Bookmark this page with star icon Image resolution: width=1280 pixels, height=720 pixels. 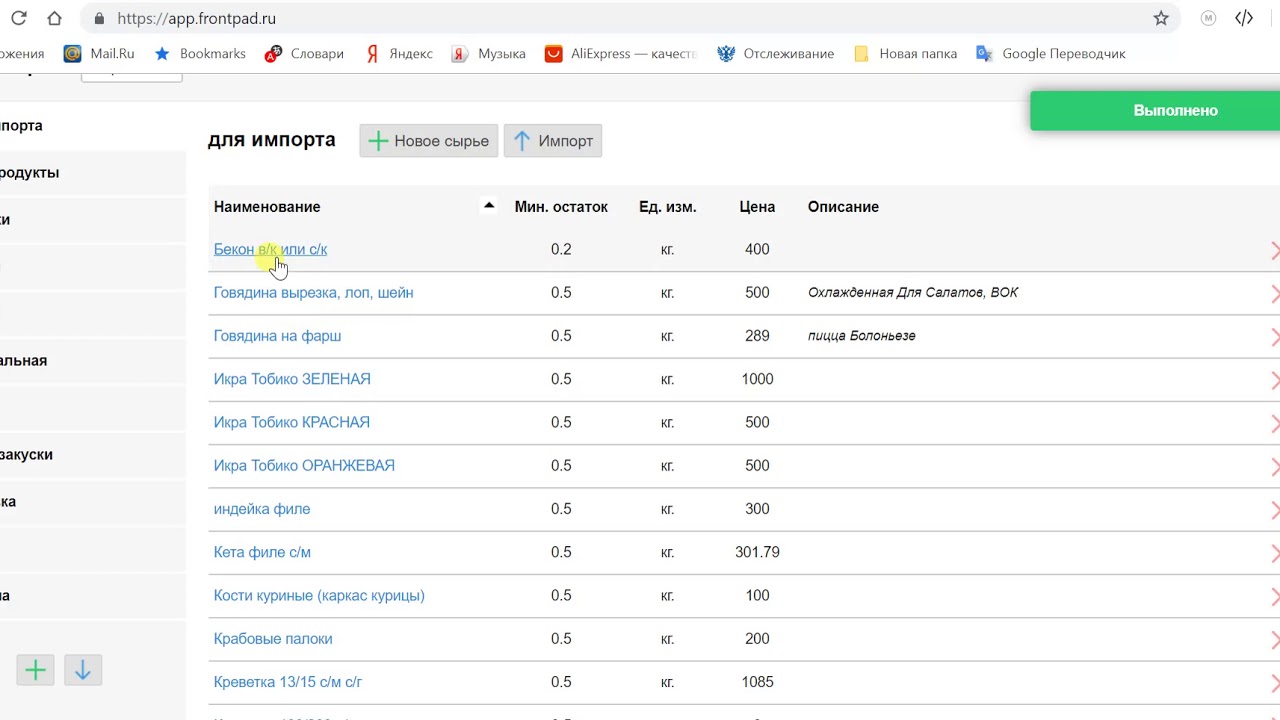pyautogui.click(x=1161, y=18)
